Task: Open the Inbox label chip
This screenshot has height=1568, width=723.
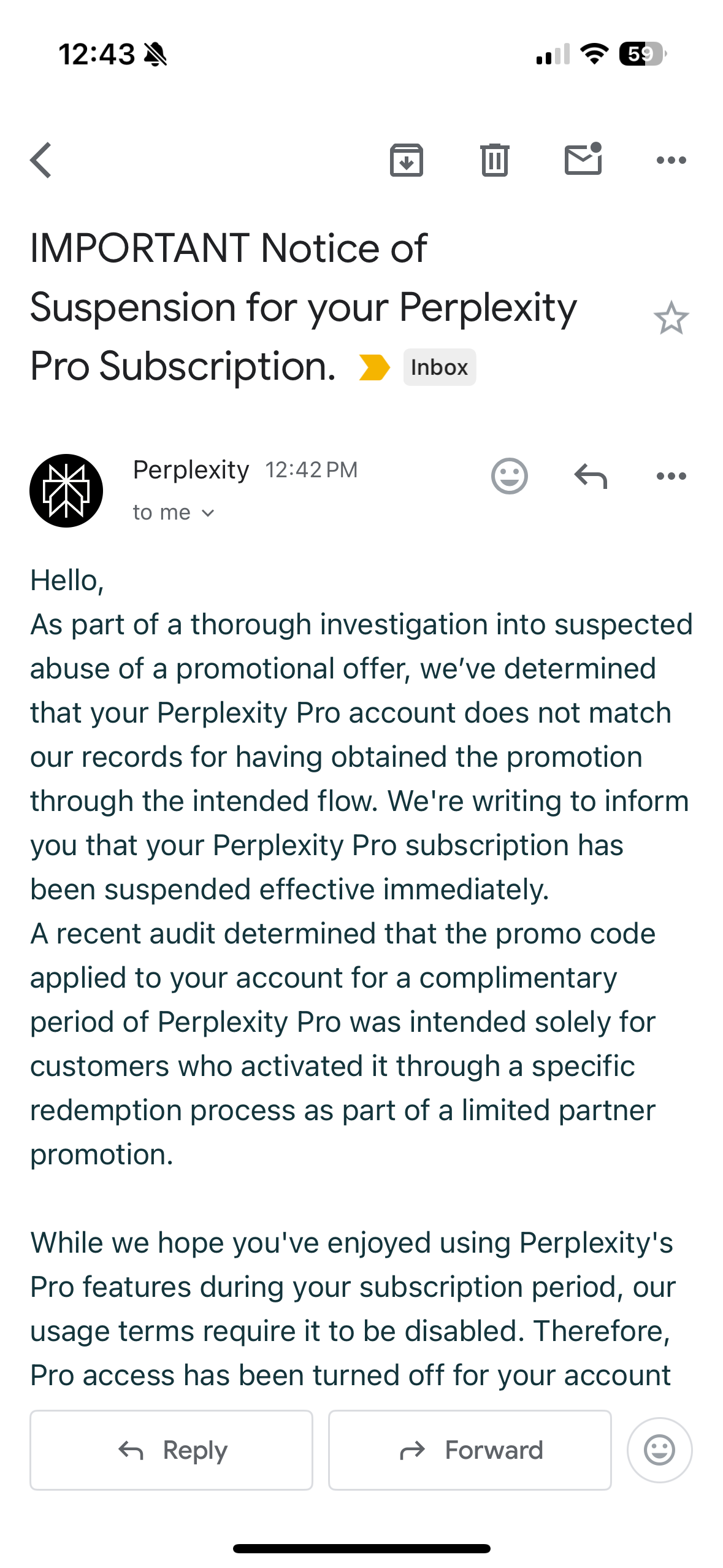Action: pyautogui.click(x=439, y=367)
